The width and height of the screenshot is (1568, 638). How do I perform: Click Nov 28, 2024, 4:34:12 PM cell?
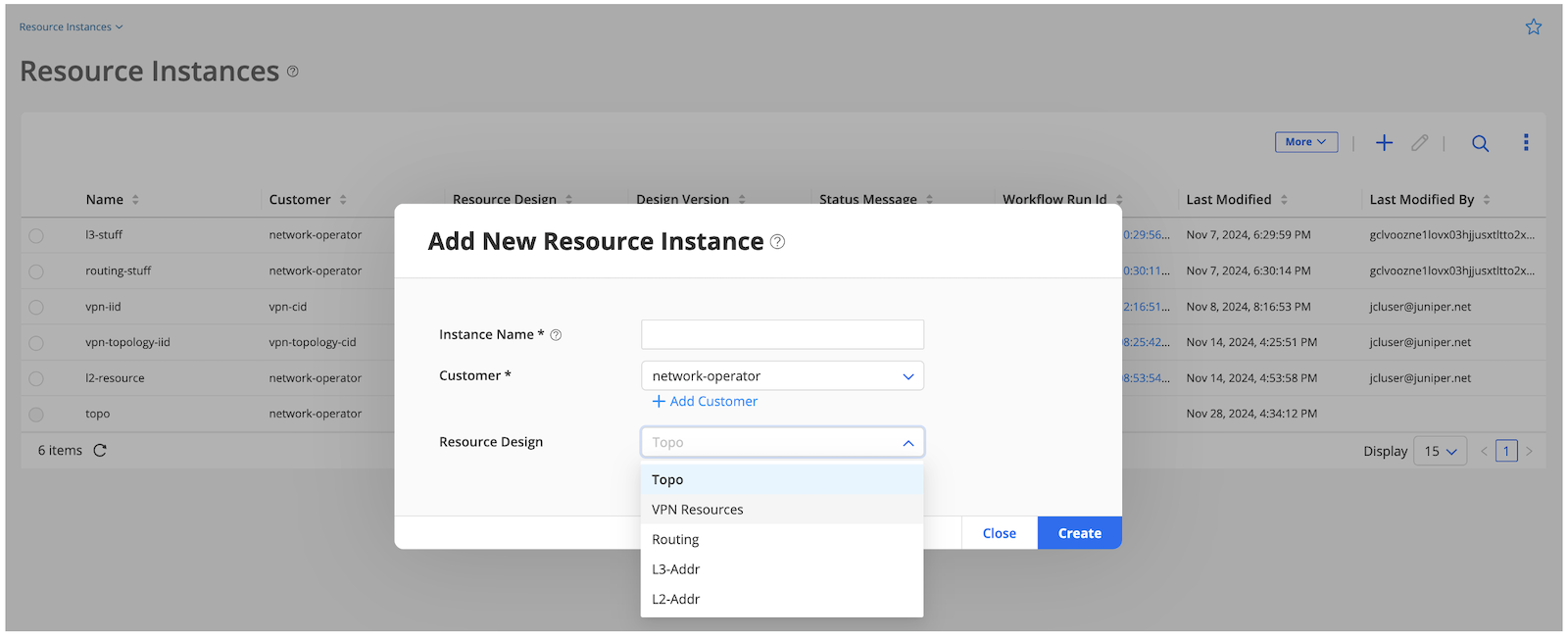click(1251, 415)
